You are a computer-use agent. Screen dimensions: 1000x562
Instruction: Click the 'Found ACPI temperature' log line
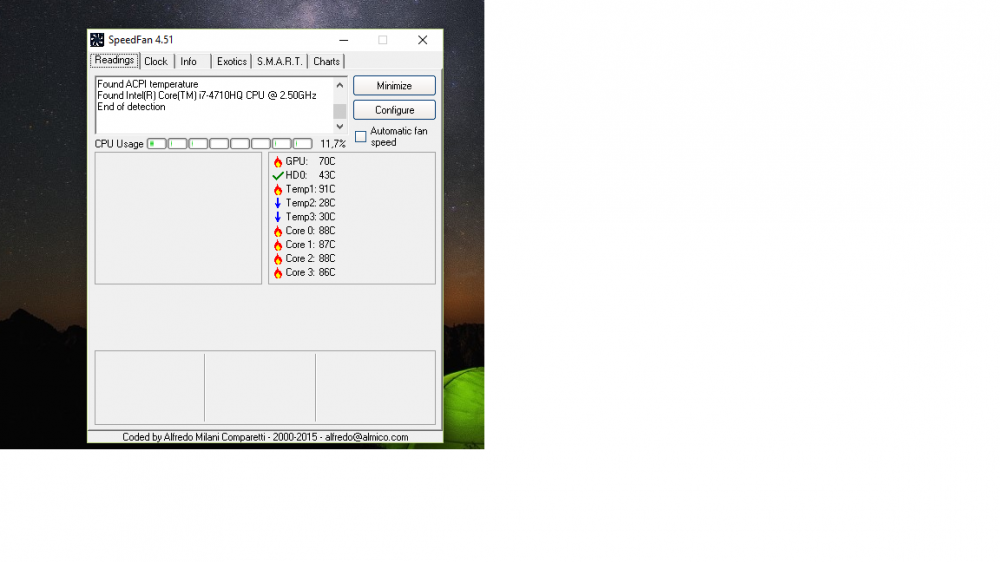click(148, 84)
